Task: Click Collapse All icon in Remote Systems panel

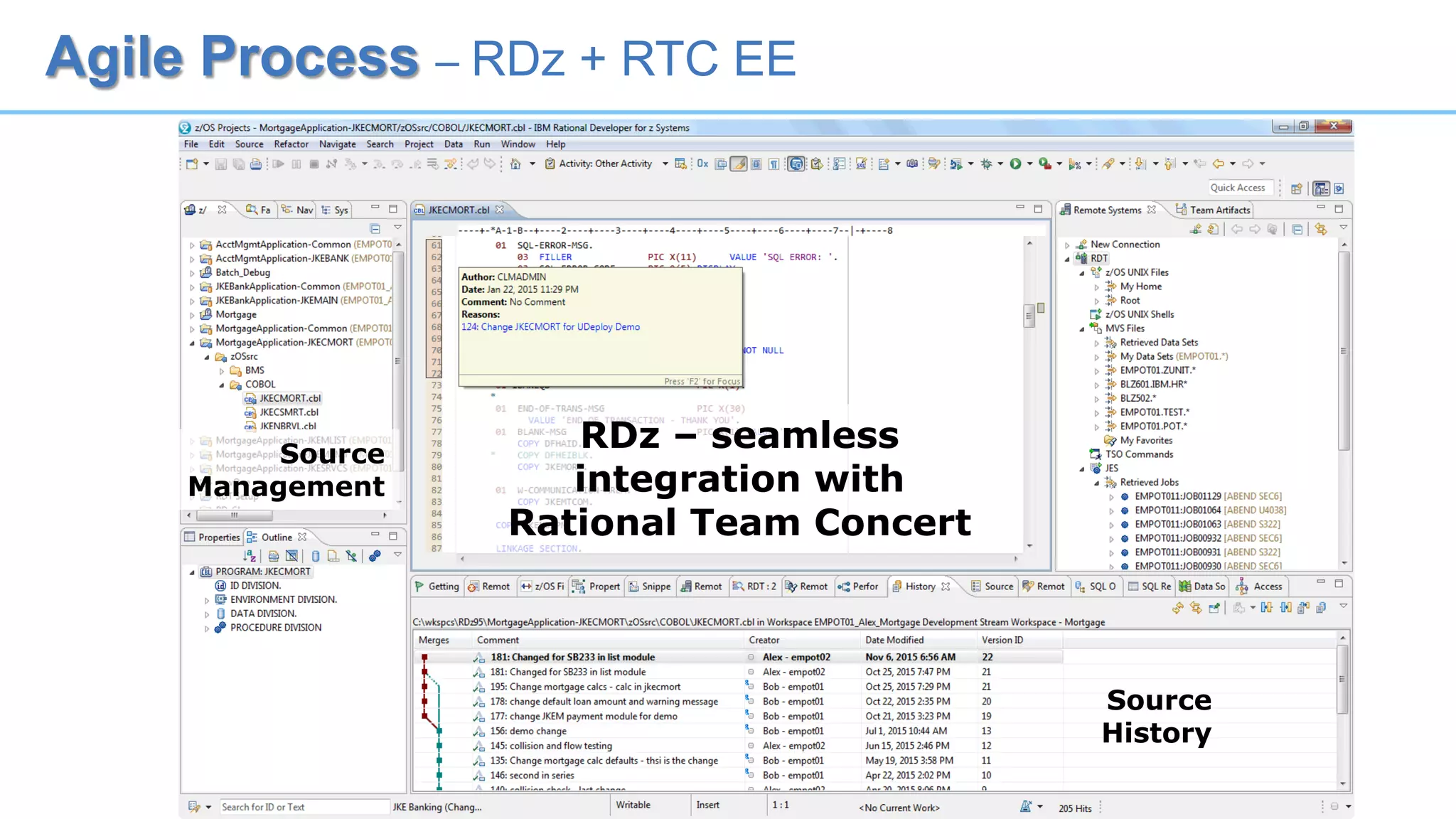Action: [1297, 229]
